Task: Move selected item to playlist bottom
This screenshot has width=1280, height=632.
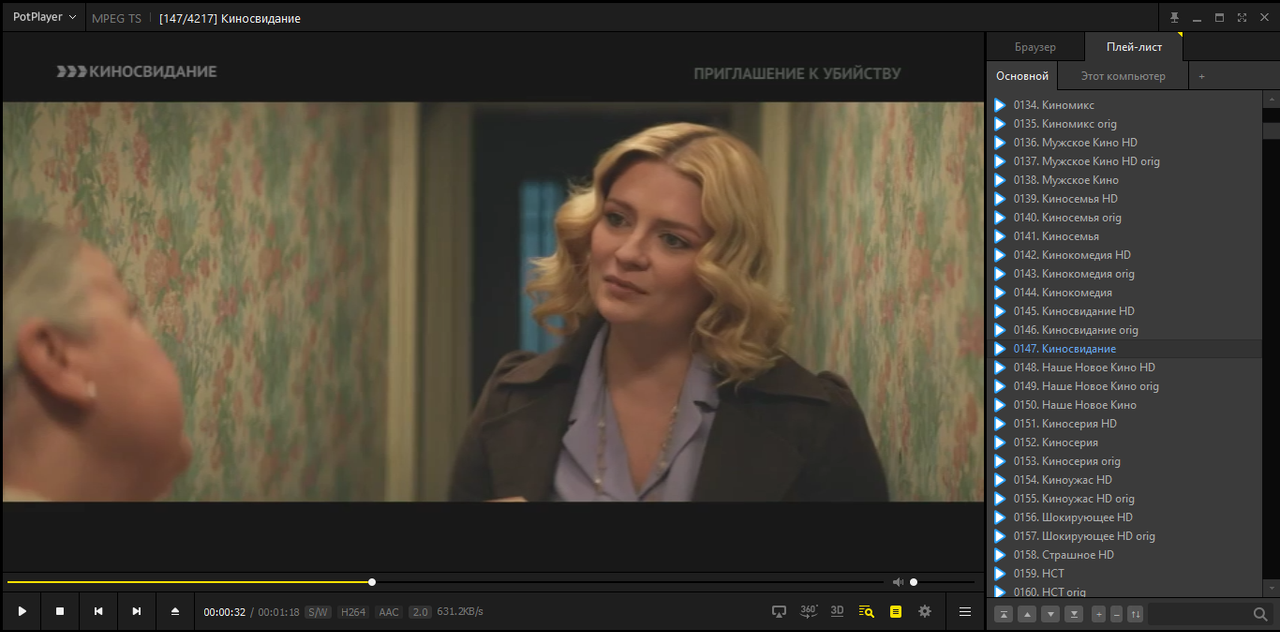Action: [1074, 614]
